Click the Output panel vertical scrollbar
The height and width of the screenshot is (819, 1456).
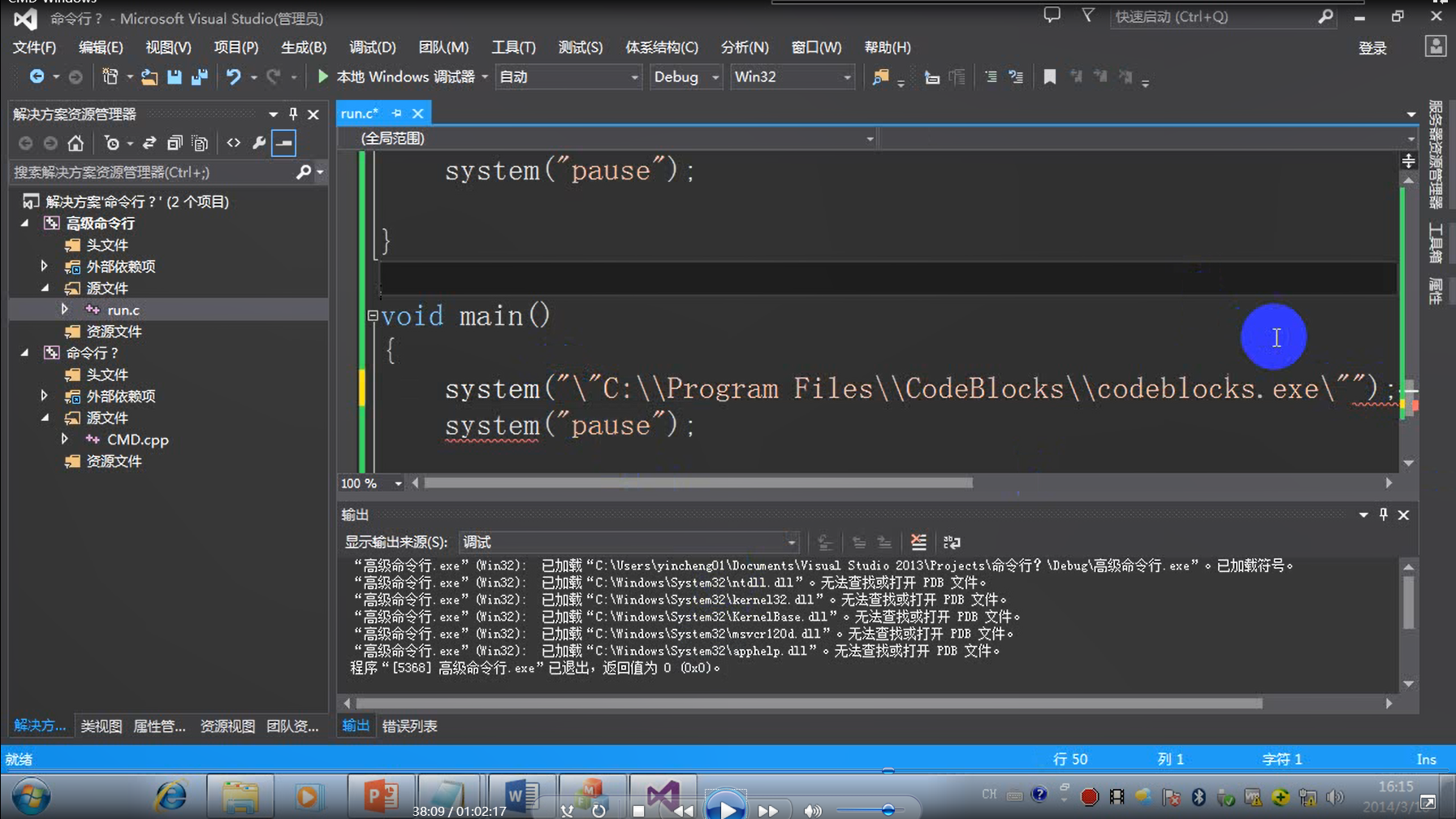point(1409,603)
